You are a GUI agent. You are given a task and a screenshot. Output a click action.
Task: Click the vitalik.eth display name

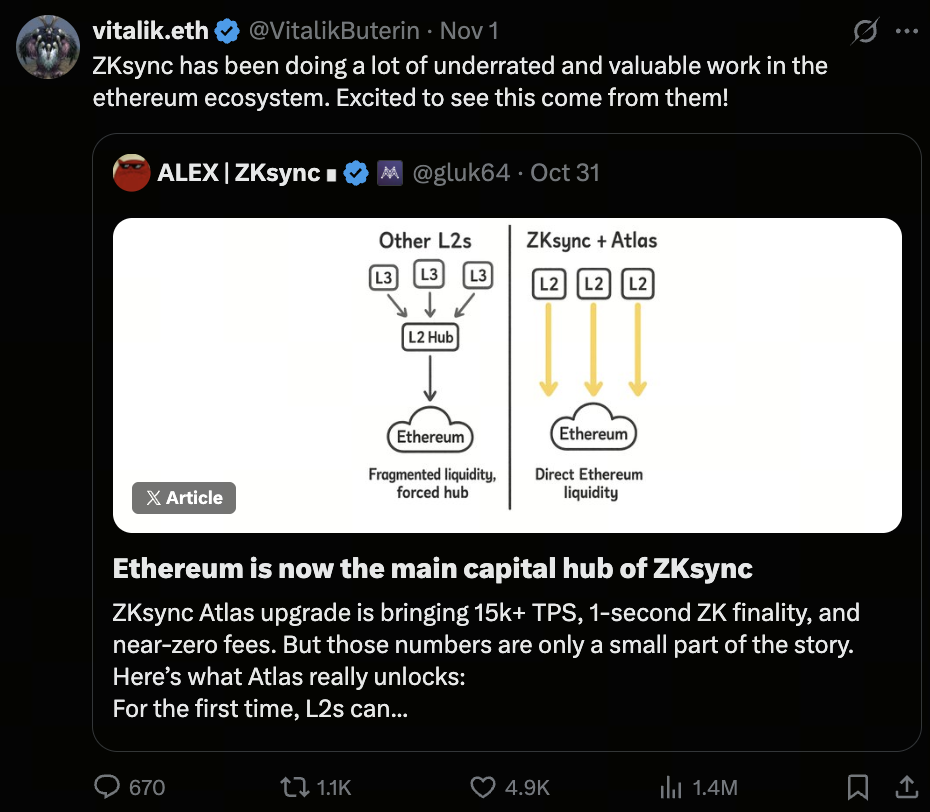click(150, 31)
